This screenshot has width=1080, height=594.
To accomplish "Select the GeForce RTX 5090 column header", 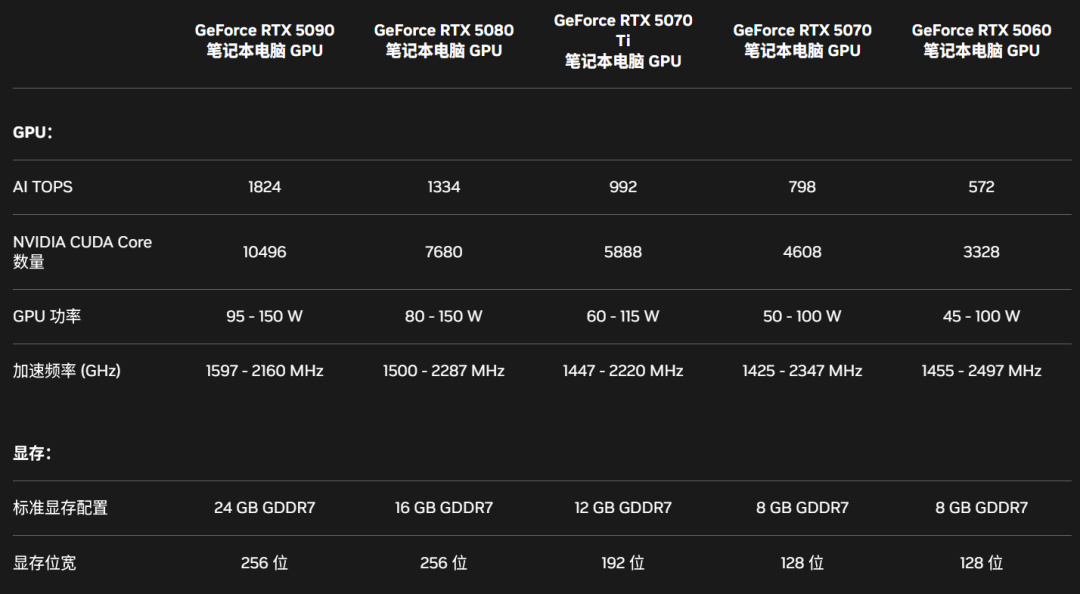I will coord(264,40).
